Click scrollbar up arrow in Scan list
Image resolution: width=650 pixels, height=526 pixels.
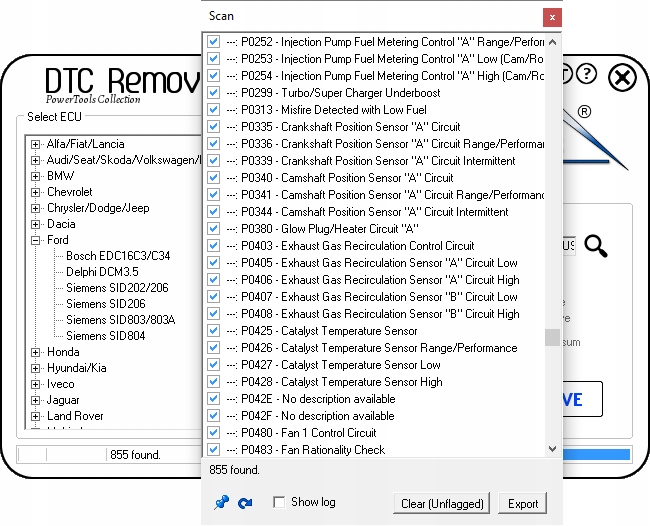(553, 41)
